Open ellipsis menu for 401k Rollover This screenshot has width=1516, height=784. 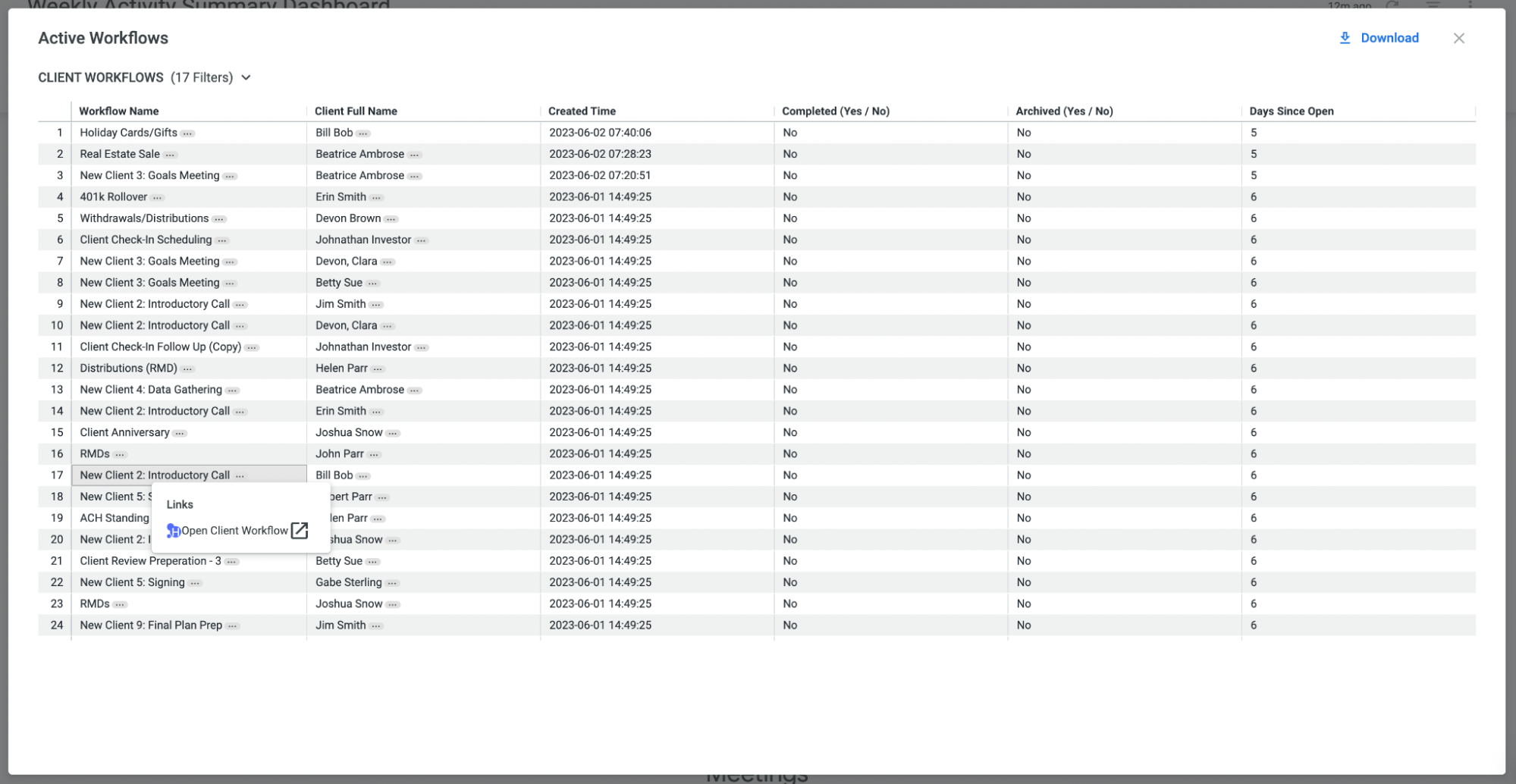click(x=157, y=197)
